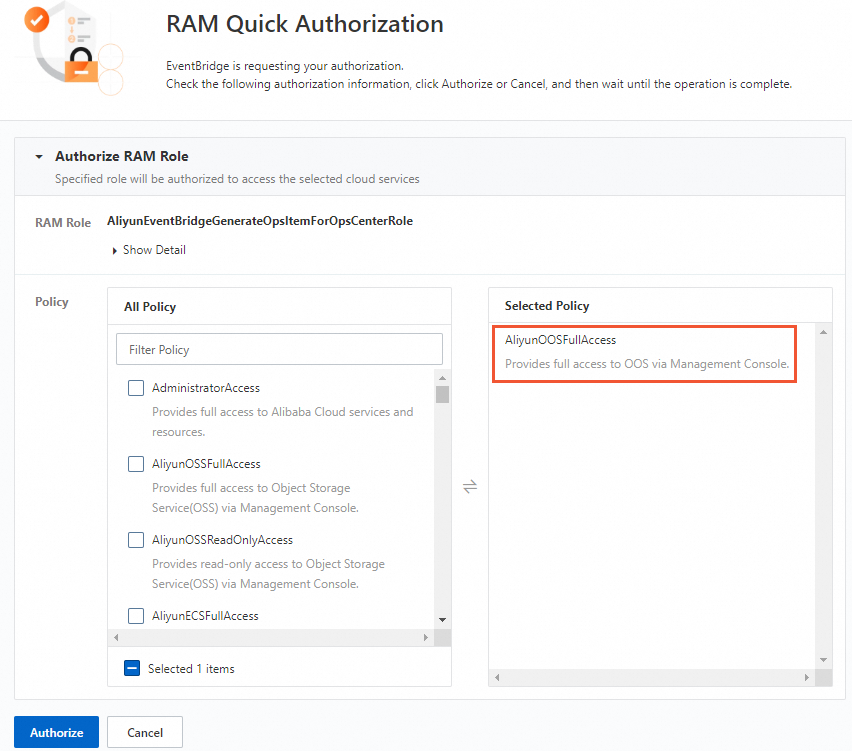Check the AliyunECSFullAccess policy checkbox
Screen dimensions: 852x751
tap(136, 616)
